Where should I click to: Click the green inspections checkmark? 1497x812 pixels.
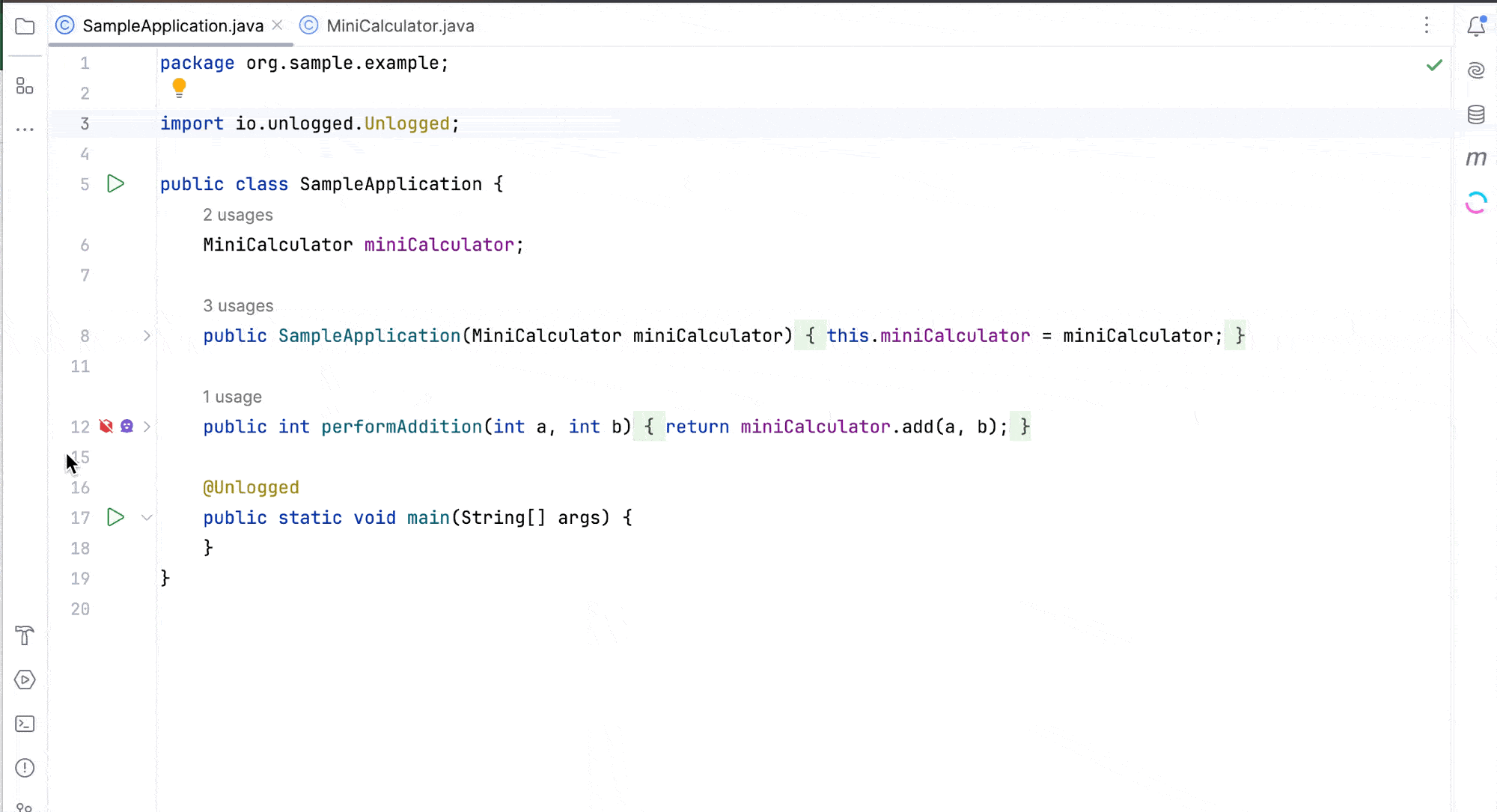(x=1435, y=65)
